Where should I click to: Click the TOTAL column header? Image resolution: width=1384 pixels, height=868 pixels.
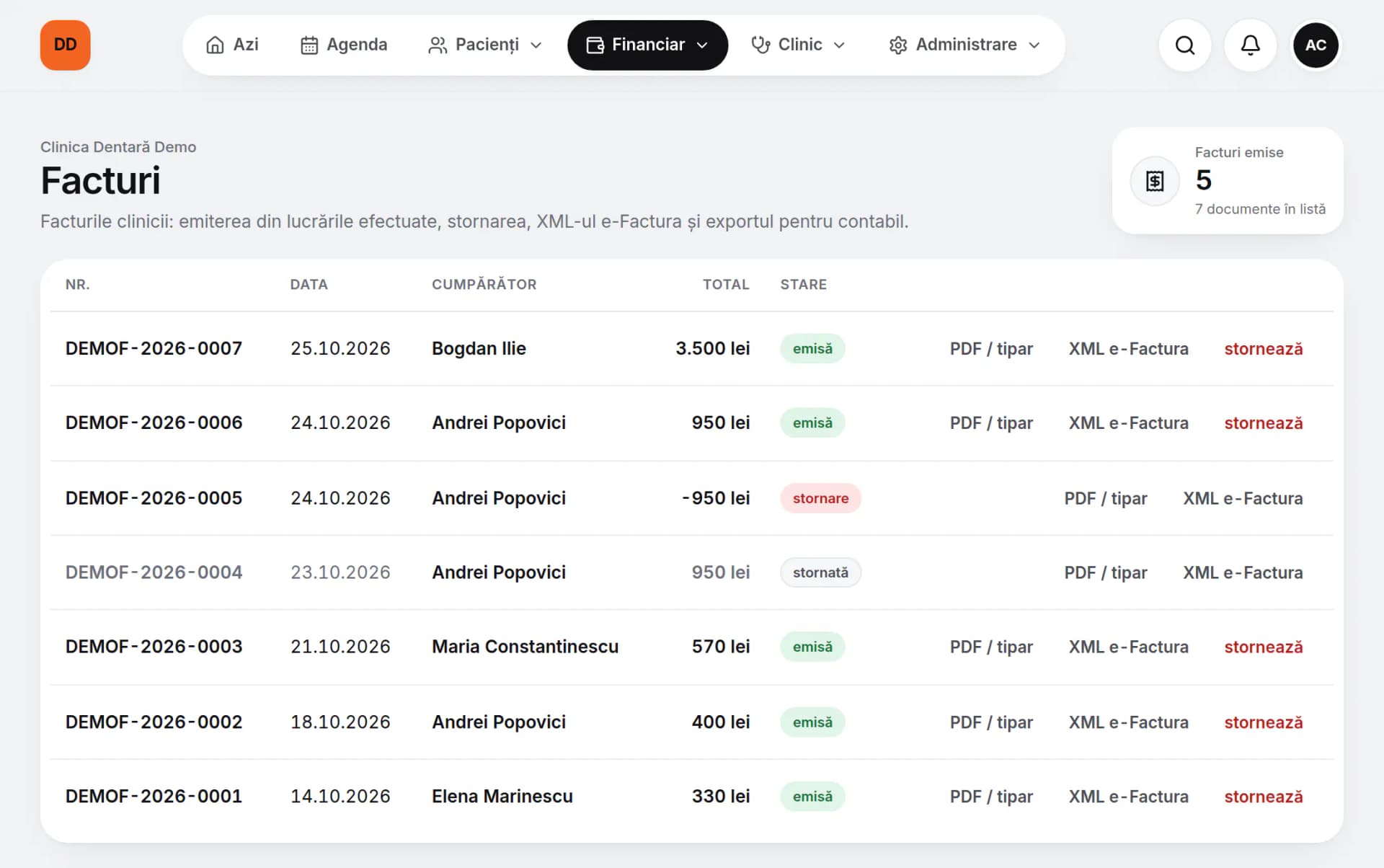pos(726,285)
